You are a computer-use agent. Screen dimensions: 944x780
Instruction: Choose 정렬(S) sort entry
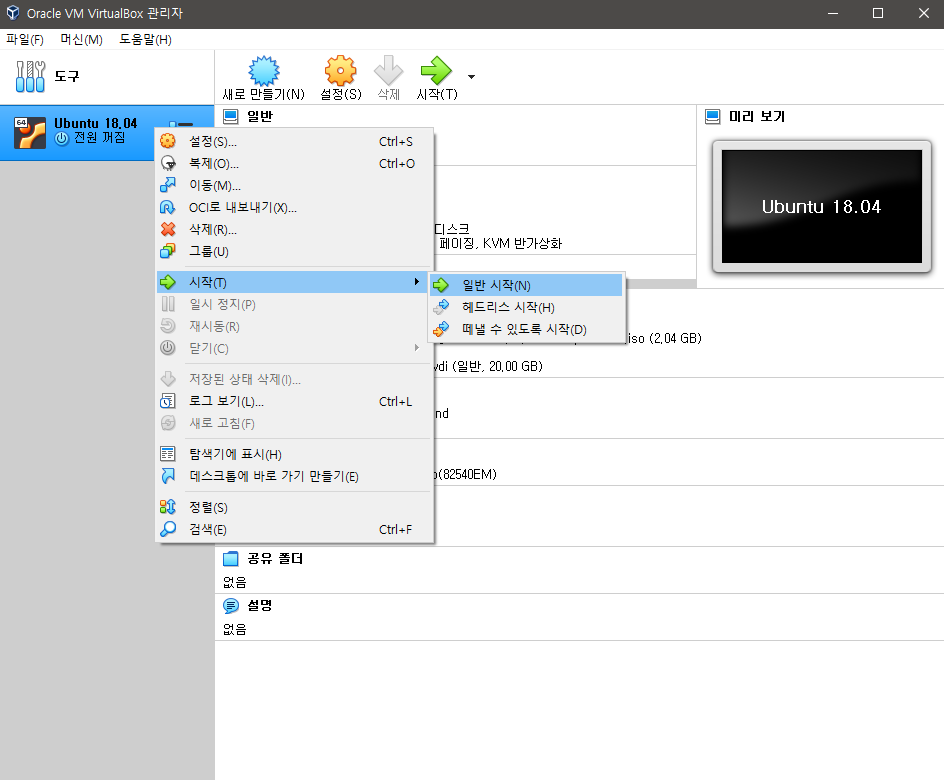(294, 507)
